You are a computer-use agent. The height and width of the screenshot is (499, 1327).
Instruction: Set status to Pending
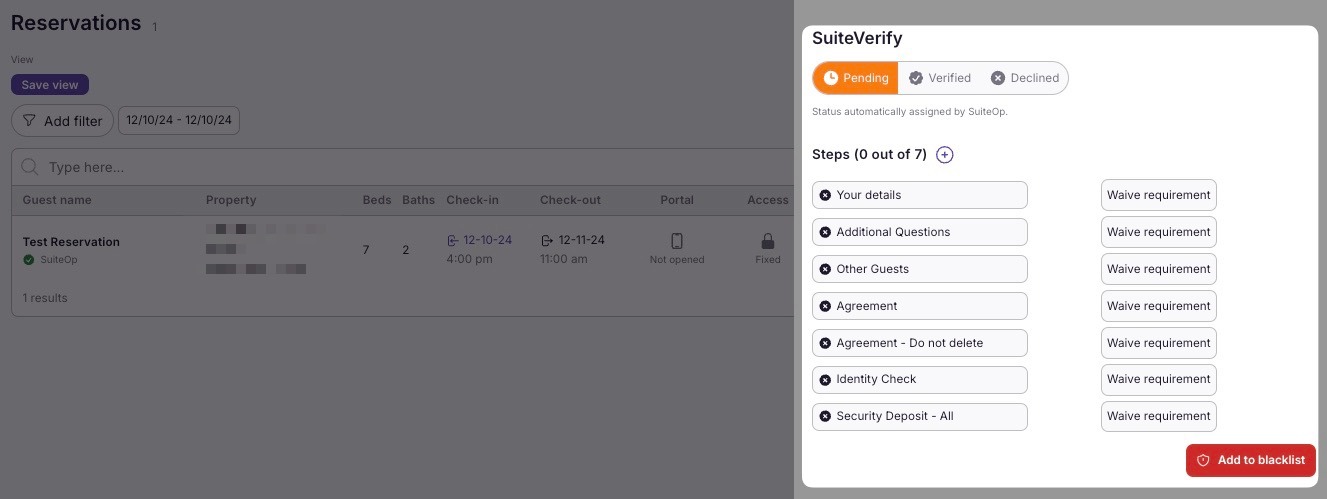pyautogui.click(x=856, y=78)
